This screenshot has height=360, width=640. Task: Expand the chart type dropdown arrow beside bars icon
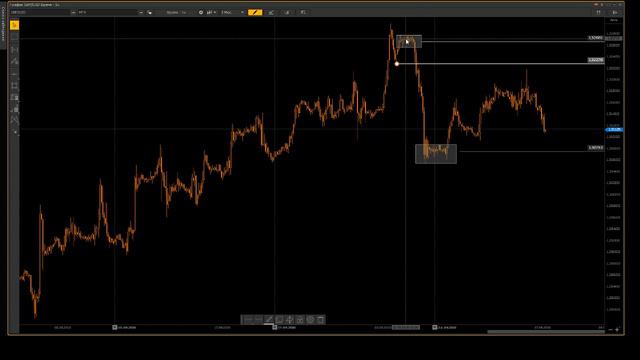(215, 12)
